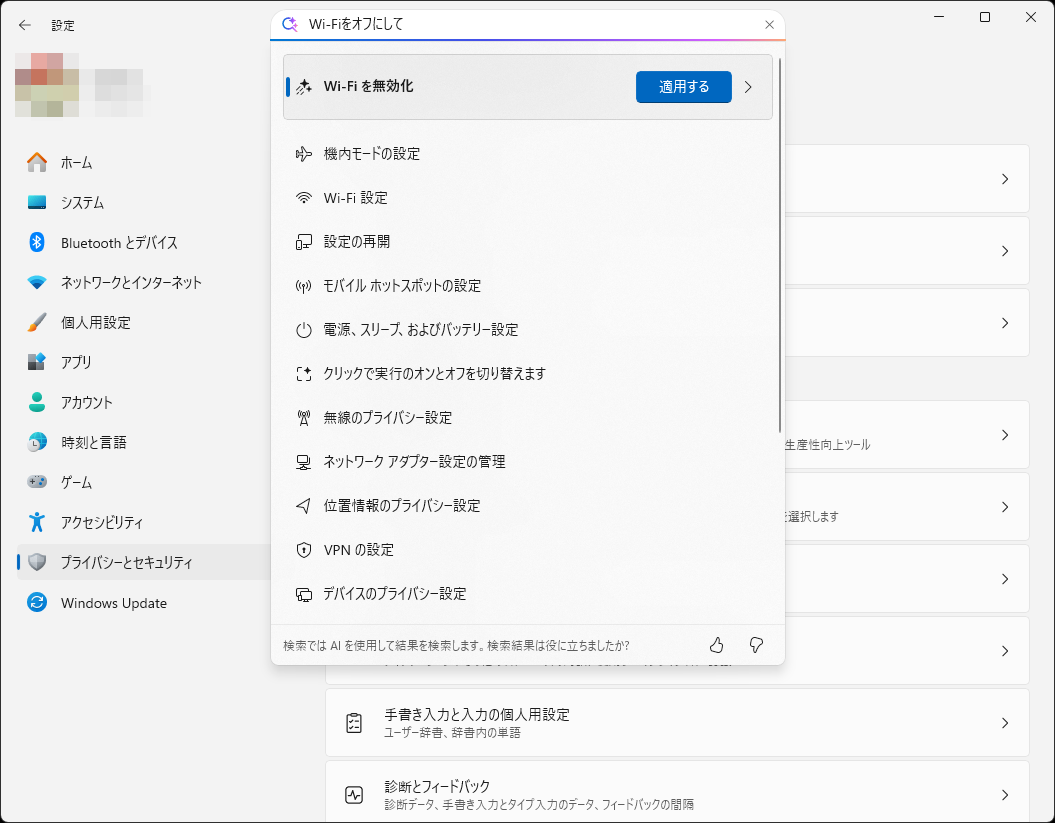The height and width of the screenshot is (823, 1055).
Task: Apply Wi-Fi disable with 適用する button
Action: coord(683,87)
